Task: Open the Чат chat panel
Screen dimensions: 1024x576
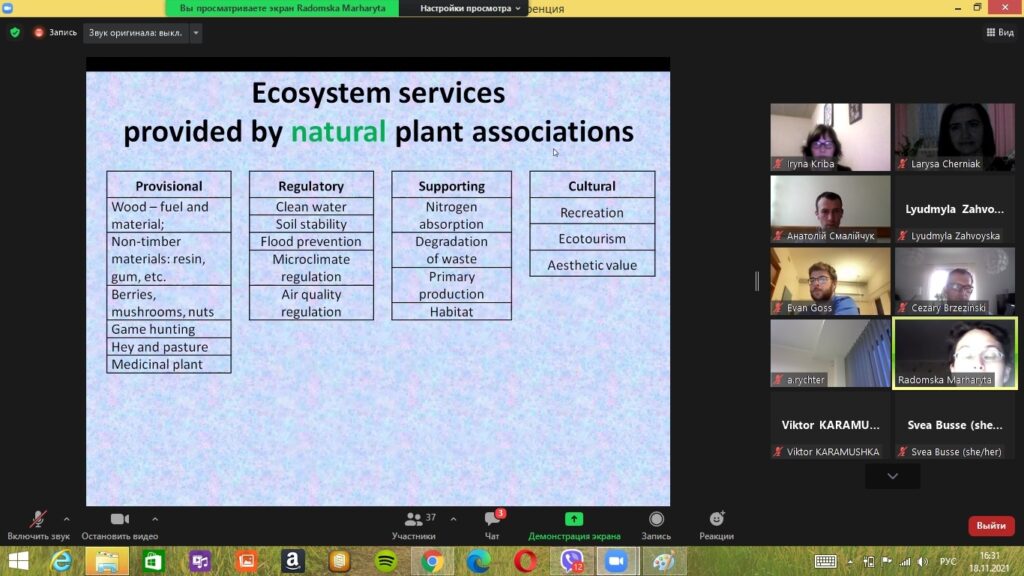Action: [492, 520]
